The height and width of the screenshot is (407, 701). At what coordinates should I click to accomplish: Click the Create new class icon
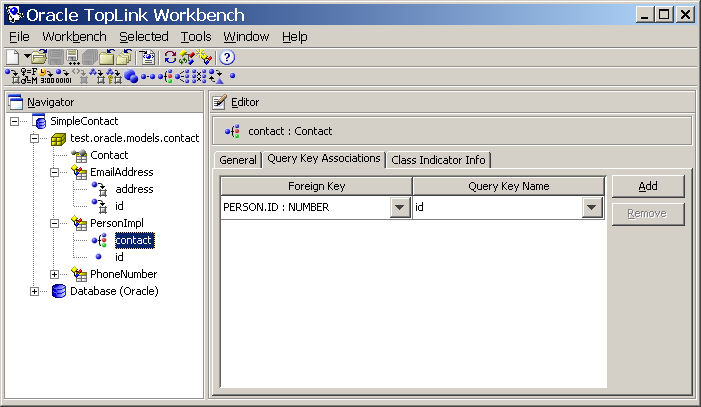(x=205, y=57)
